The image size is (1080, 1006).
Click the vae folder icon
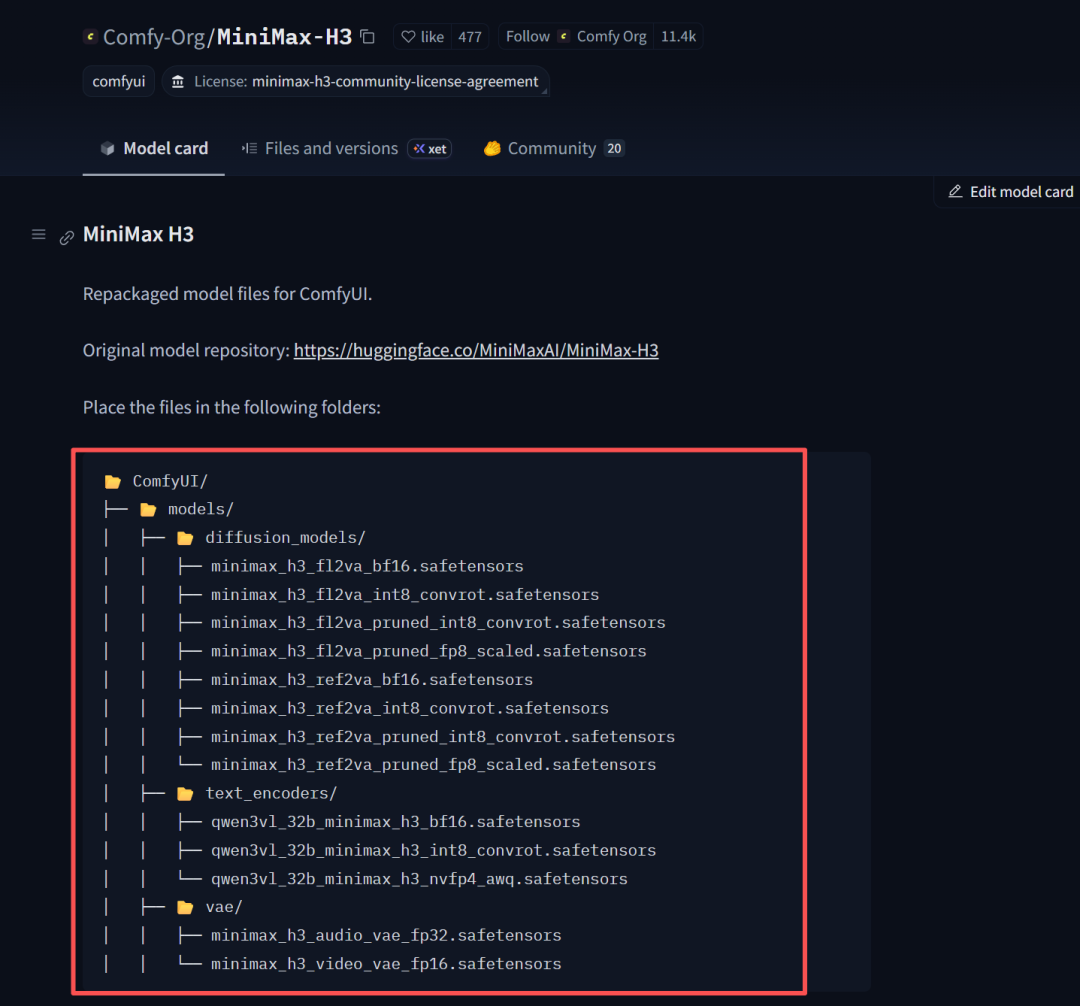[x=185, y=908]
